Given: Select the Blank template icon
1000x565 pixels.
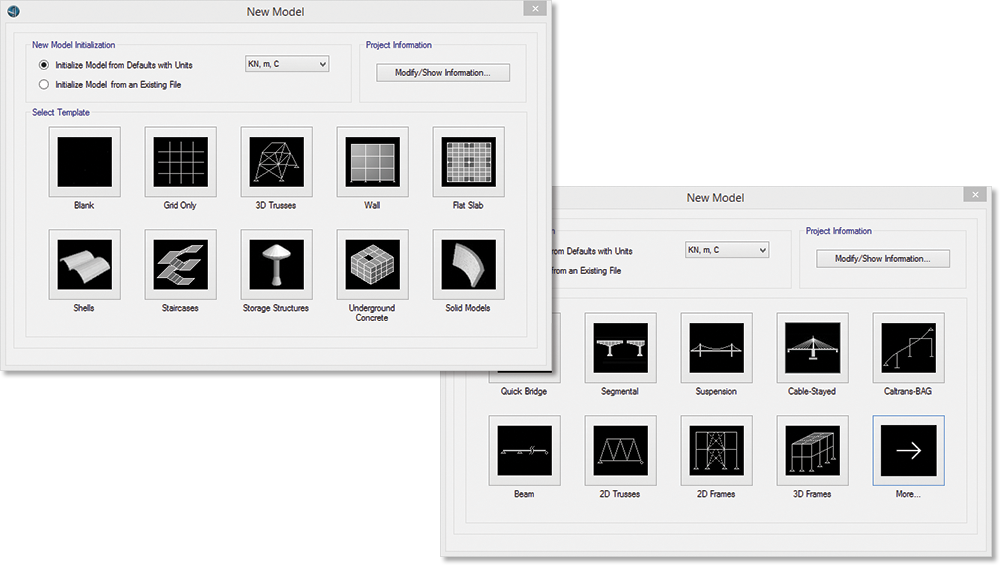Looking at the screenshot, I should tap(84, 162).
